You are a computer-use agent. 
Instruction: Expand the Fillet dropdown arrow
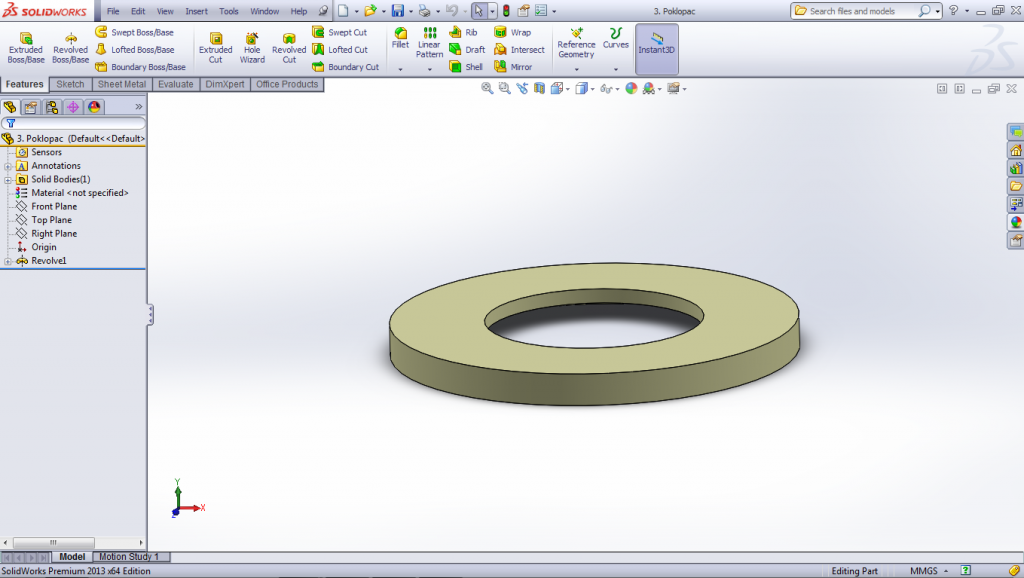[x=400, y=69]
